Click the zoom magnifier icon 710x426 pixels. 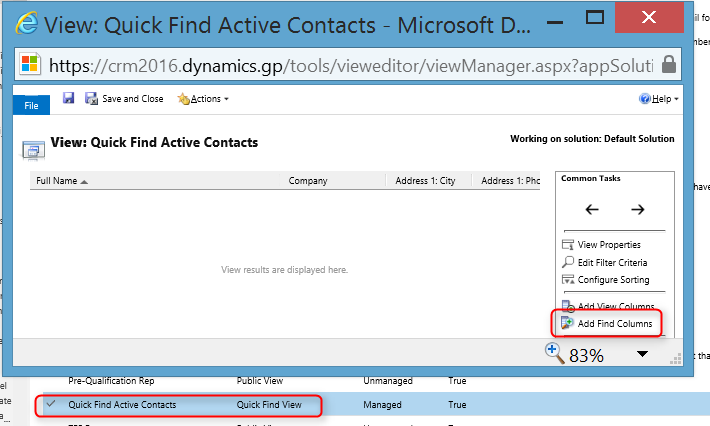554,353
